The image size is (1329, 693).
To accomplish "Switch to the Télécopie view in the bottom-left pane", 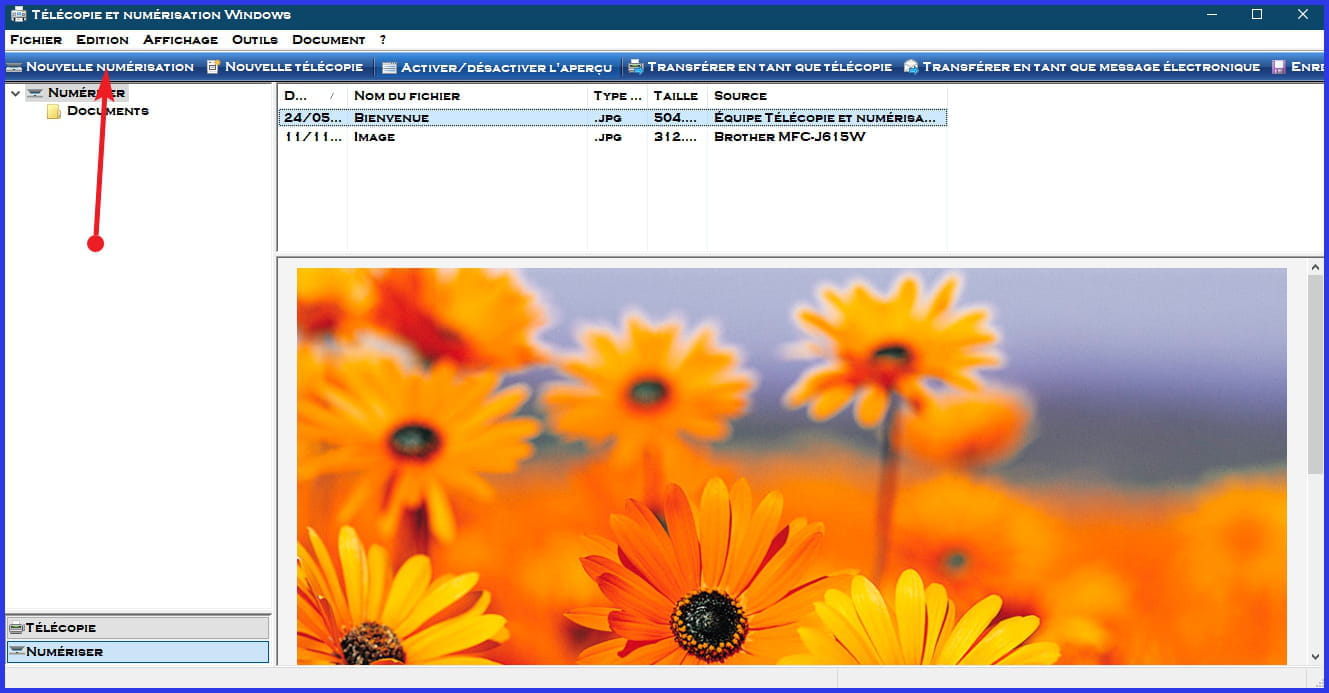I will coord(138,627).
